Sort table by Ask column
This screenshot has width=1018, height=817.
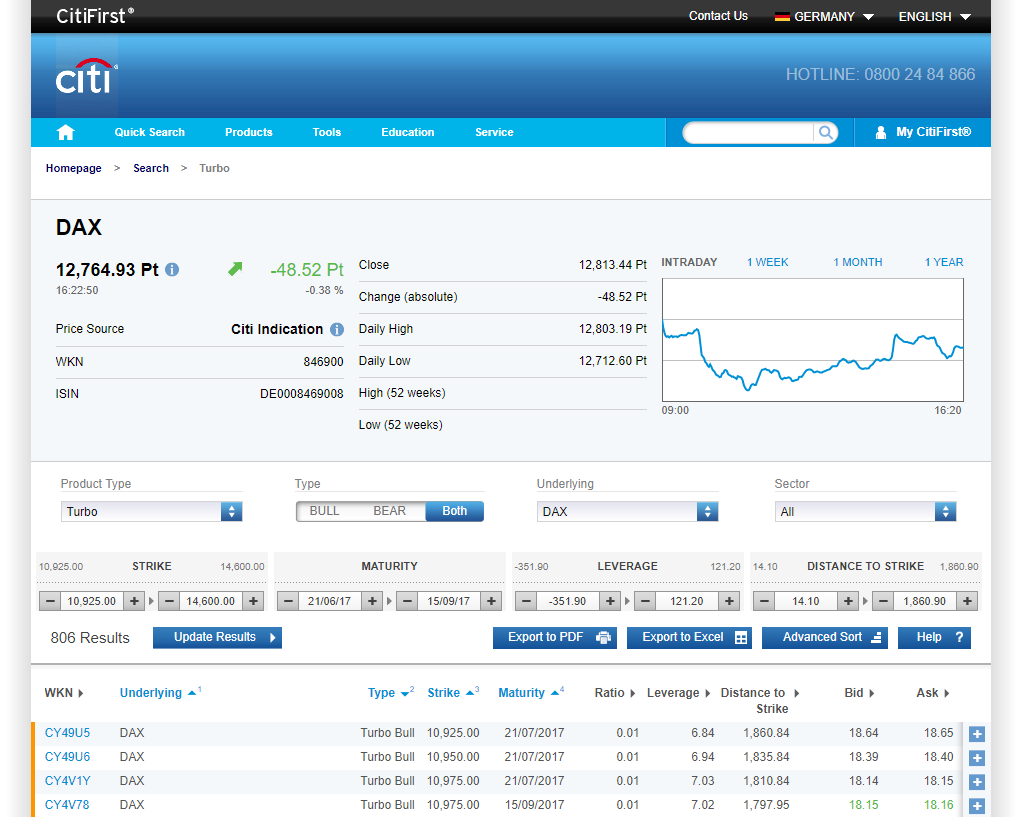[x=932, y=693]
